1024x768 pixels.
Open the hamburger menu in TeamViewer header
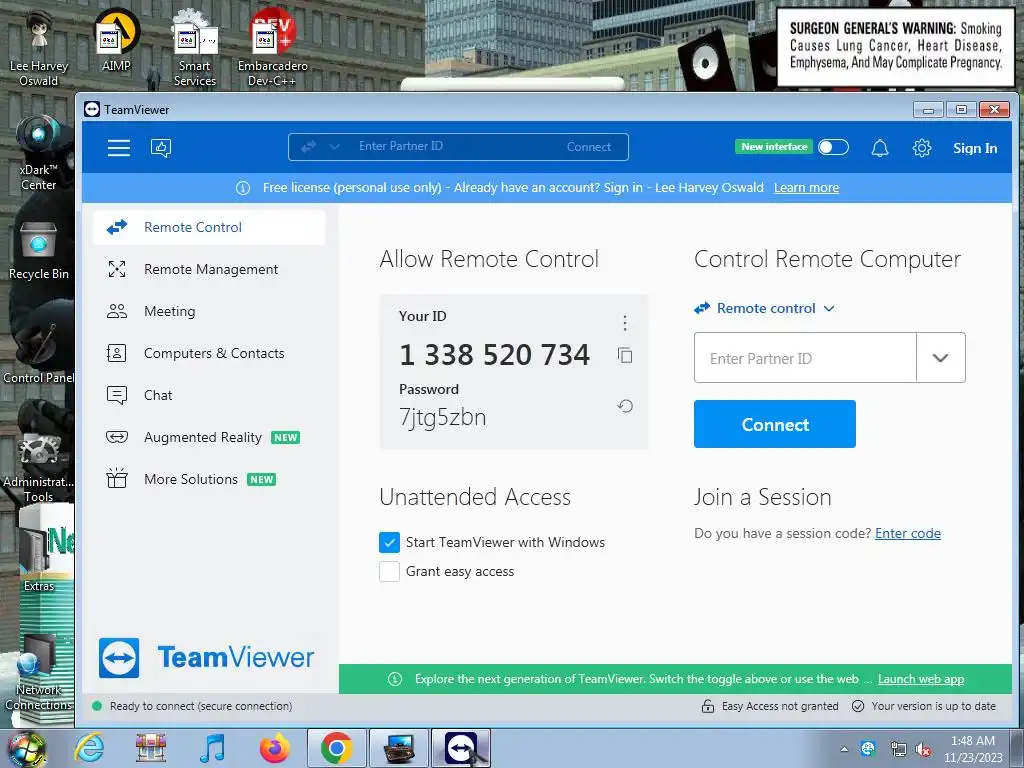(x=118, y=148)
